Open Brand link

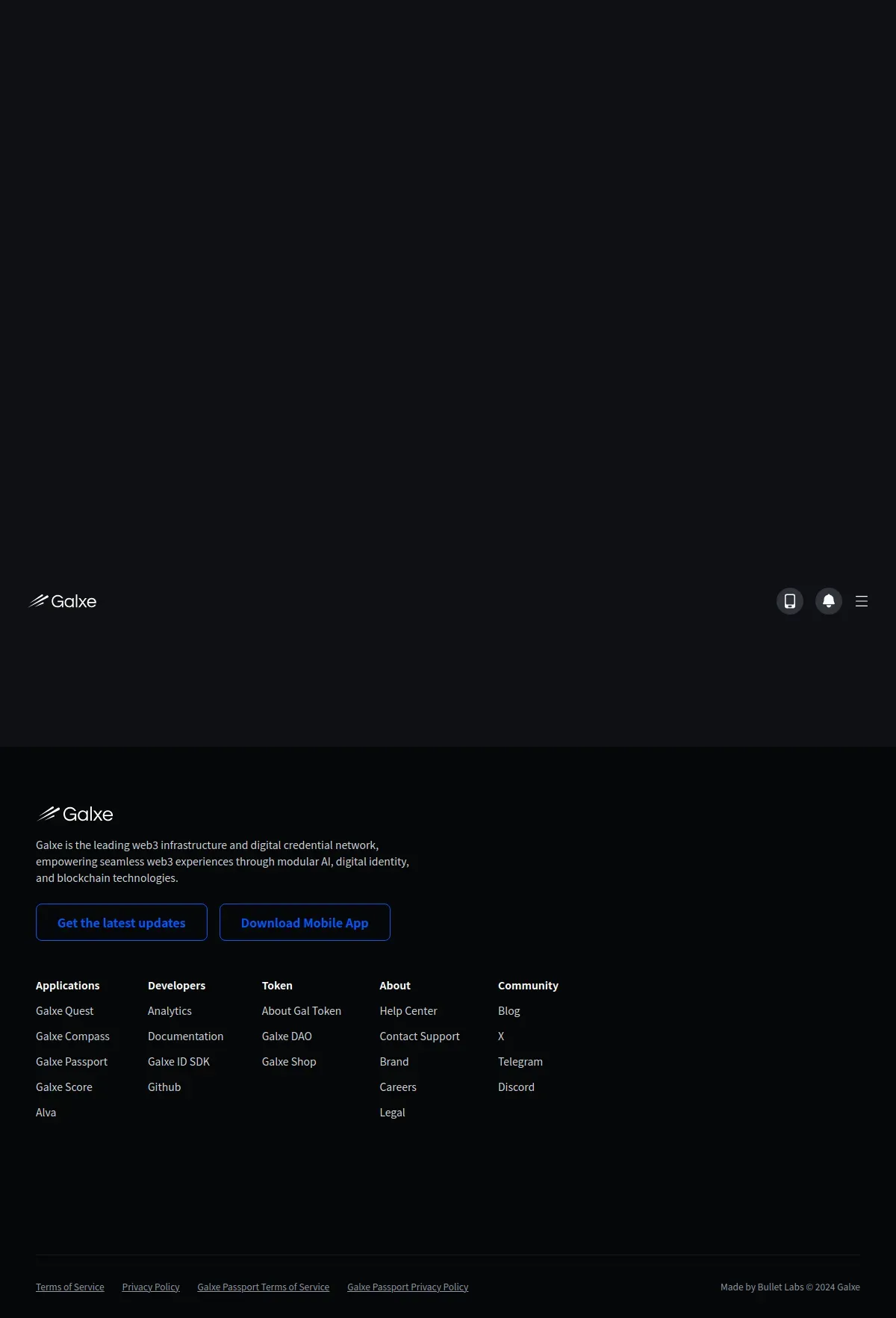point(394,1062)
